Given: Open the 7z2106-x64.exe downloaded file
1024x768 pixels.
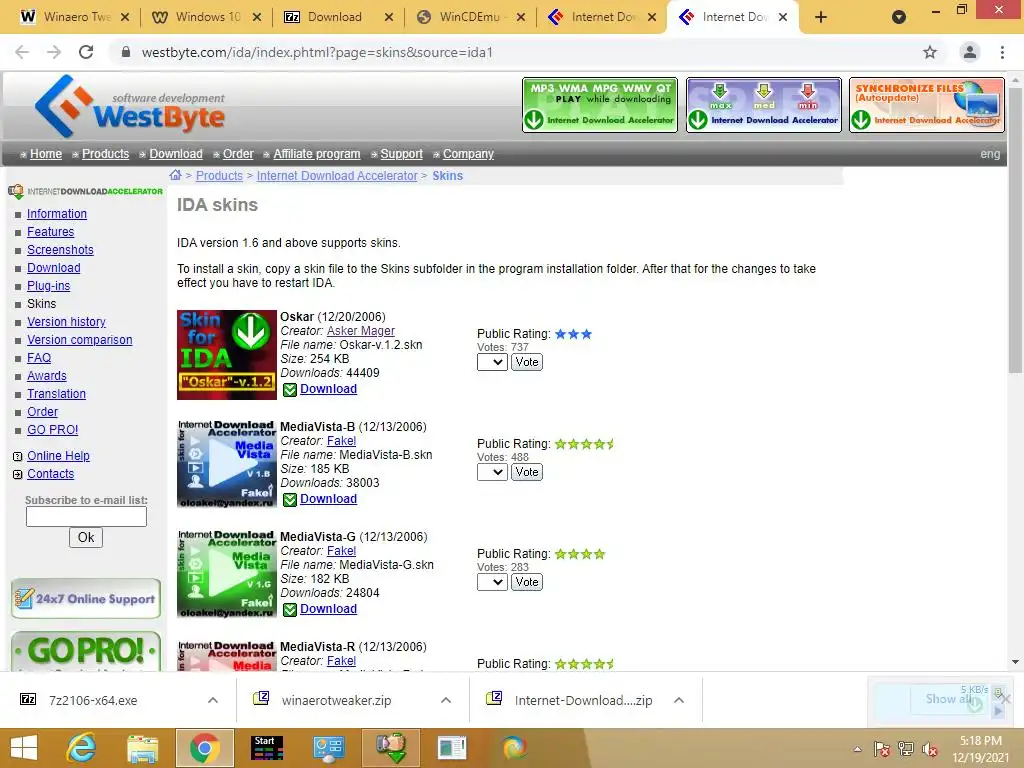Looking at the screenshot, I should tap(93, 700).
